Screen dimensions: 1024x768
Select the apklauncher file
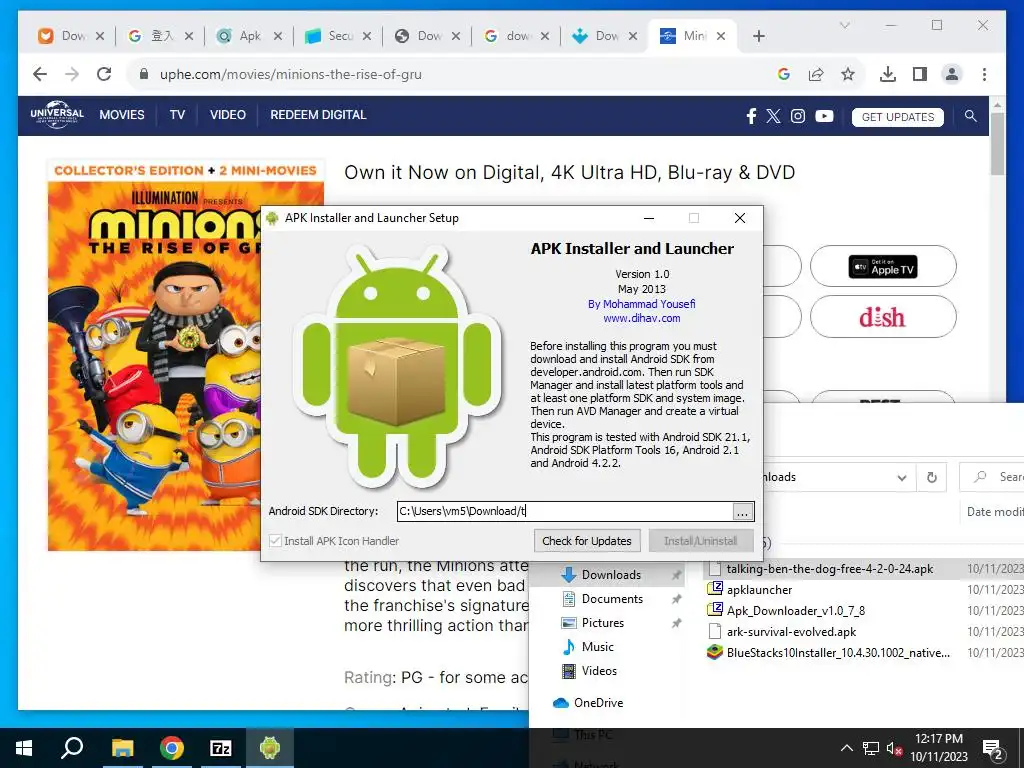click(x=759, y=590)
